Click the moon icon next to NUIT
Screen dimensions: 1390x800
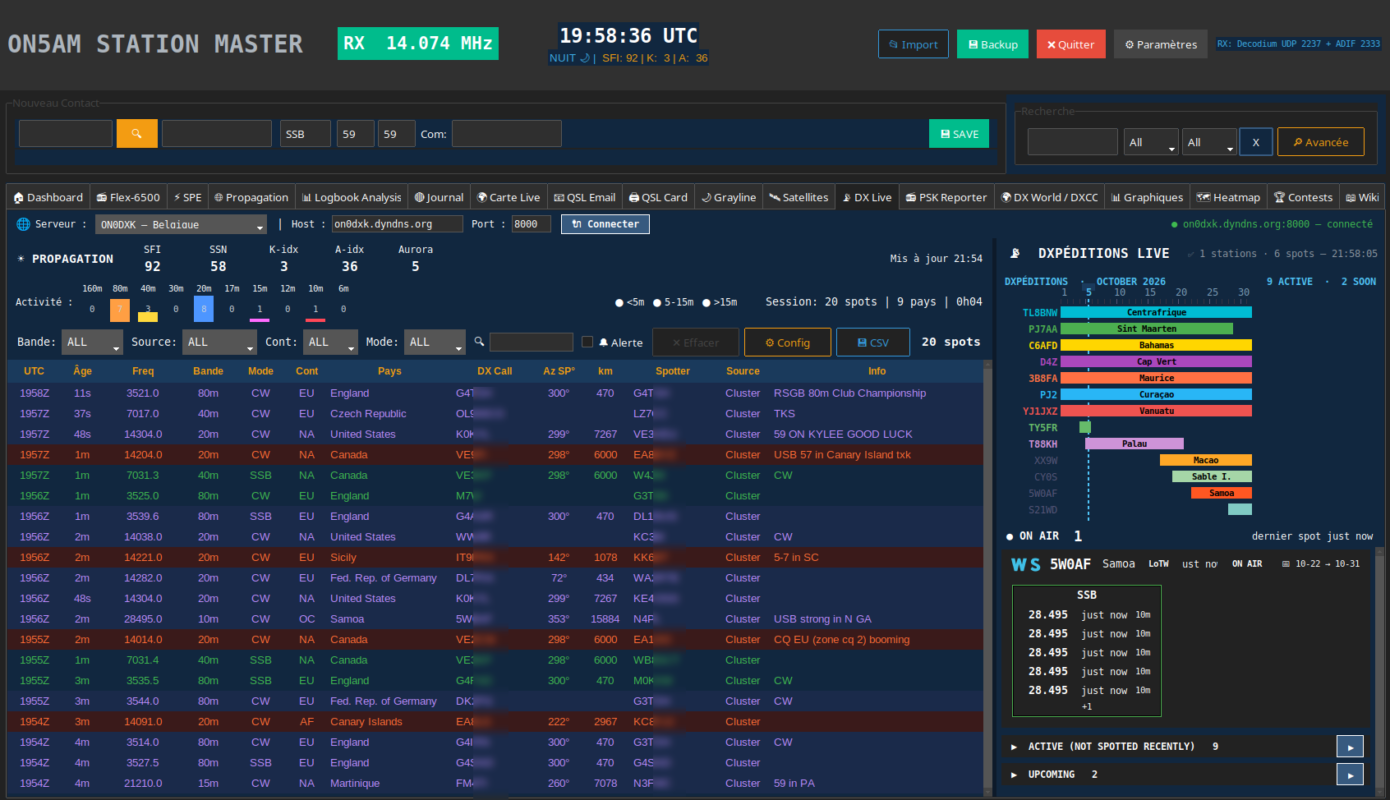point(584,58)
